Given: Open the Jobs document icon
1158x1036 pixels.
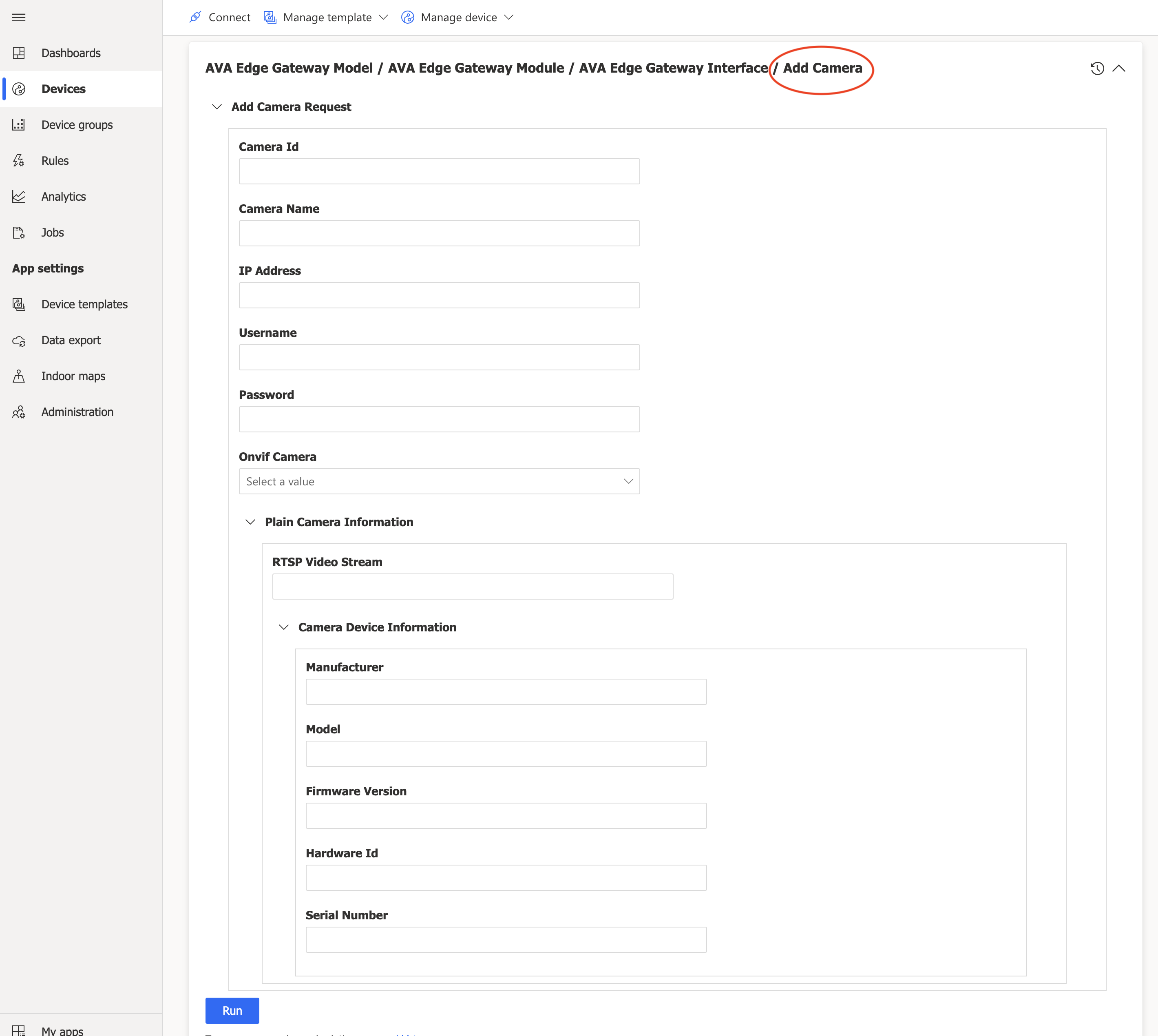Looking at the screenshot, I should coord(19,232).
